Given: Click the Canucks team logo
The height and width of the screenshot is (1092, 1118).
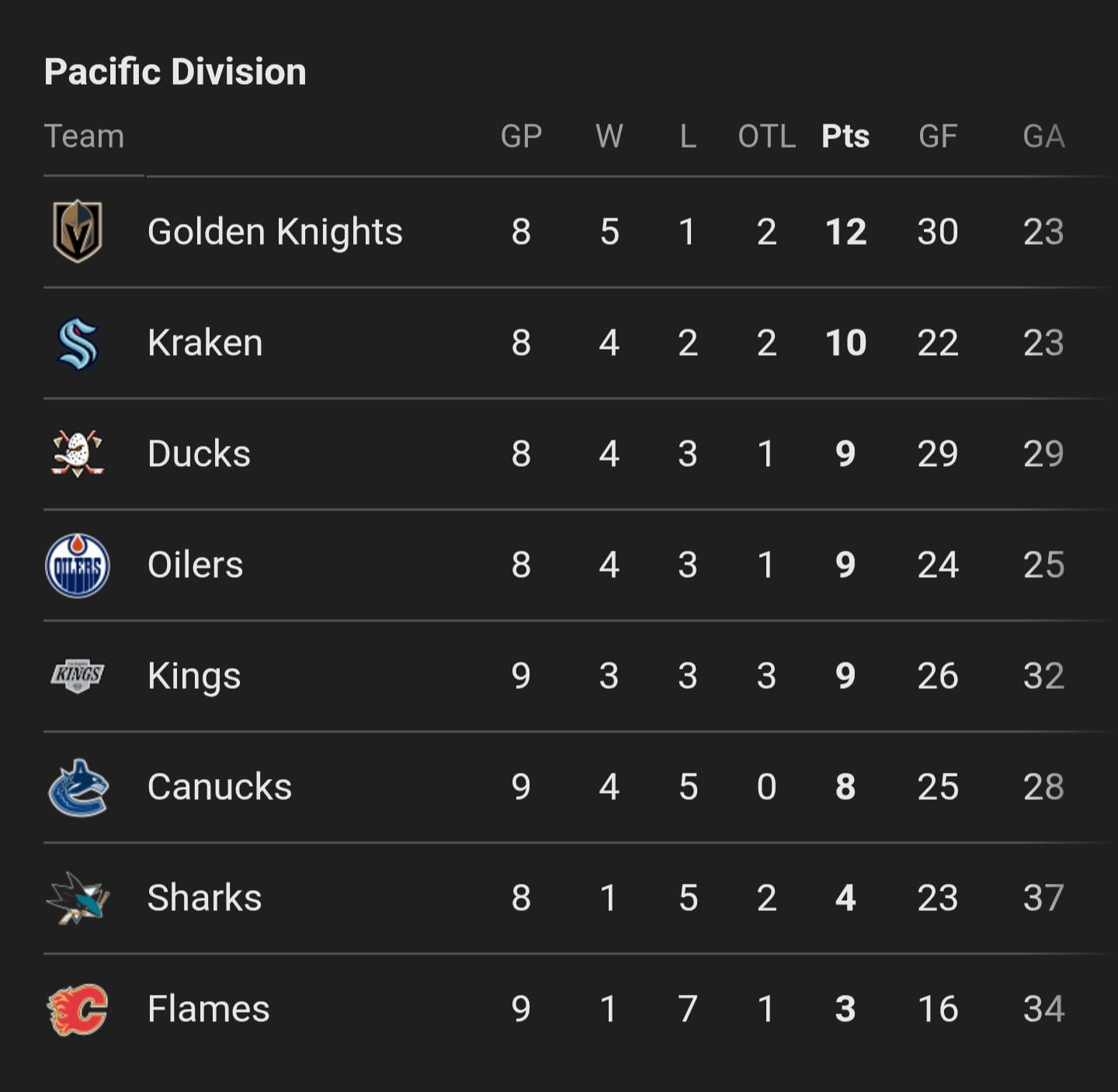Looking at the screenshot, I should pos(78,787).
